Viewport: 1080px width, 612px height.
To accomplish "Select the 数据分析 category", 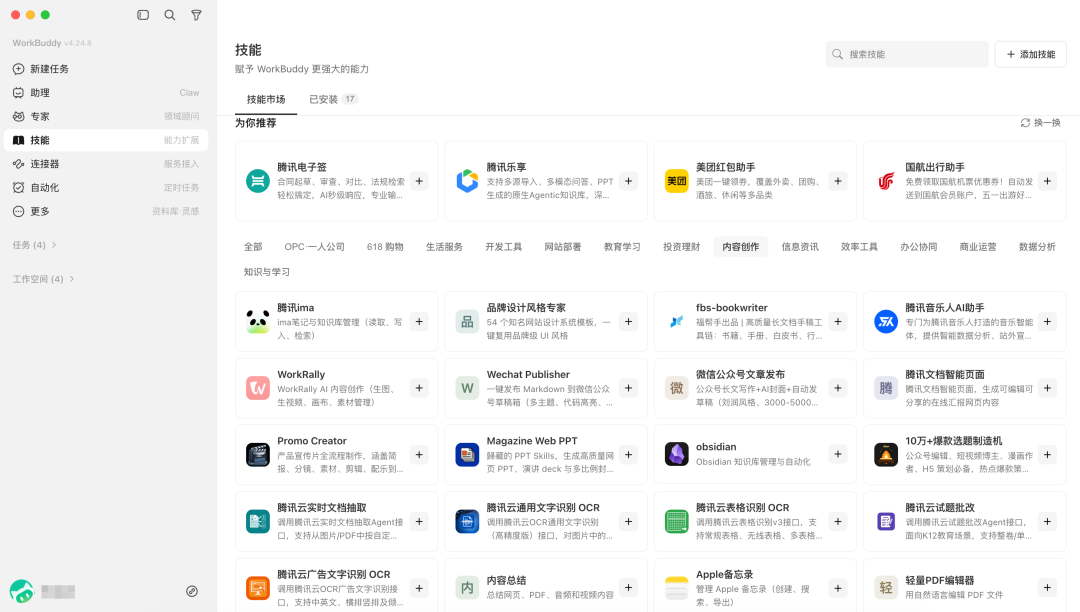I will [1037, 246].
